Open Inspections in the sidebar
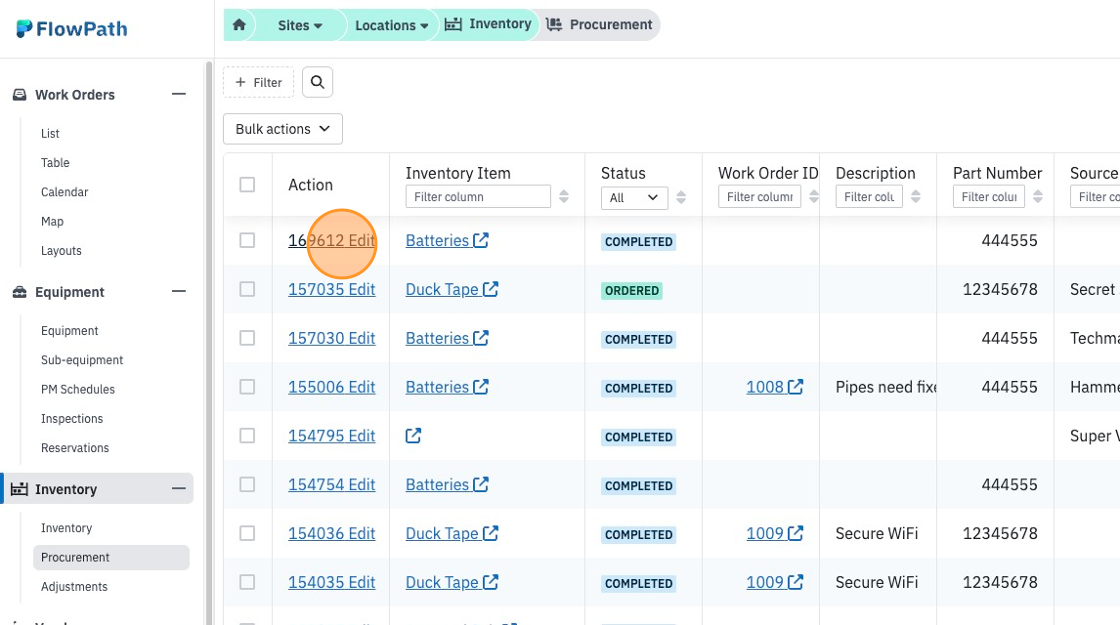1120x625 pixels. tap(72, 419)
